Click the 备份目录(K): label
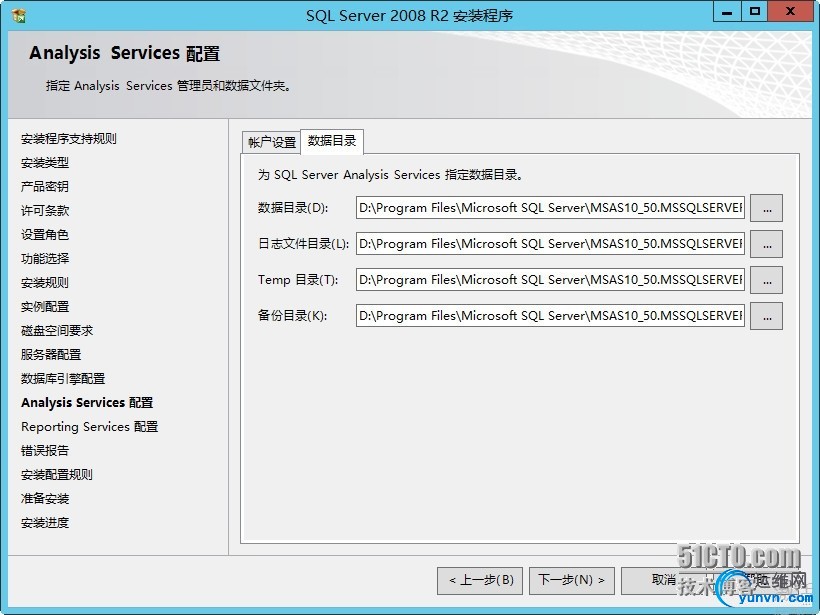The image size is (820, 615). [x=292, y=316]
